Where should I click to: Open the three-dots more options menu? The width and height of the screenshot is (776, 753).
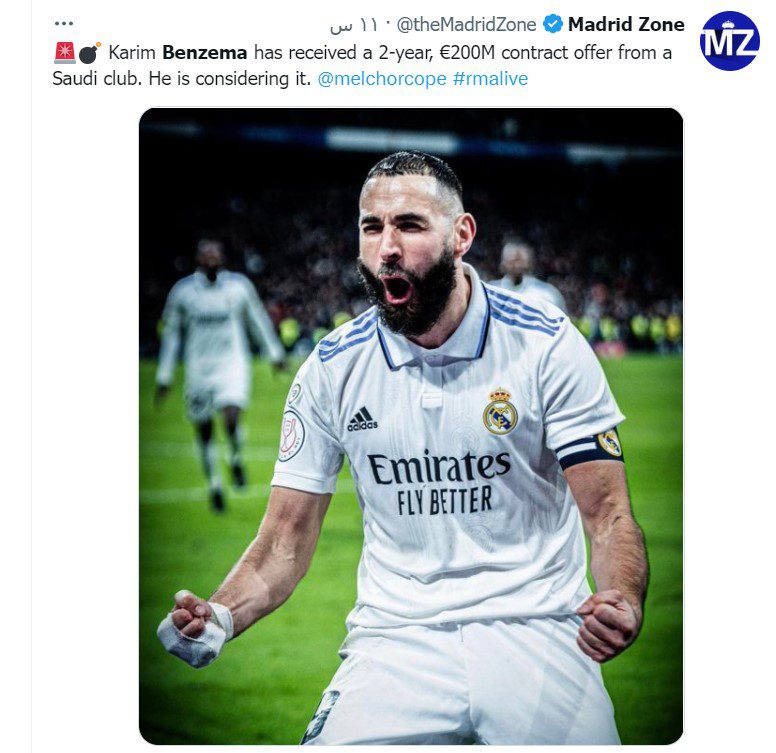[x=64, y=23]
